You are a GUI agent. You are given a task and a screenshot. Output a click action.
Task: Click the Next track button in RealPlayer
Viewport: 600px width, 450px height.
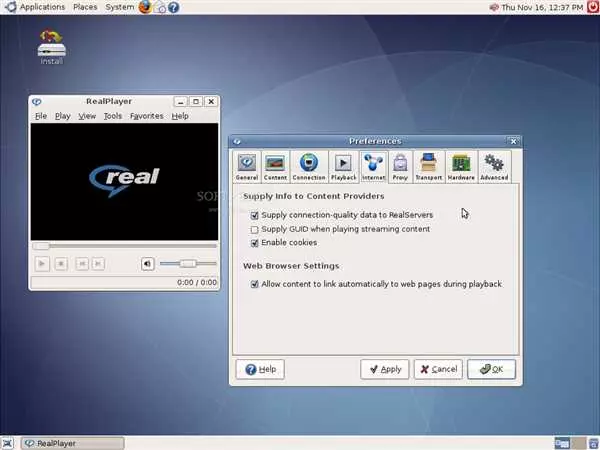(x=98, y=264)
